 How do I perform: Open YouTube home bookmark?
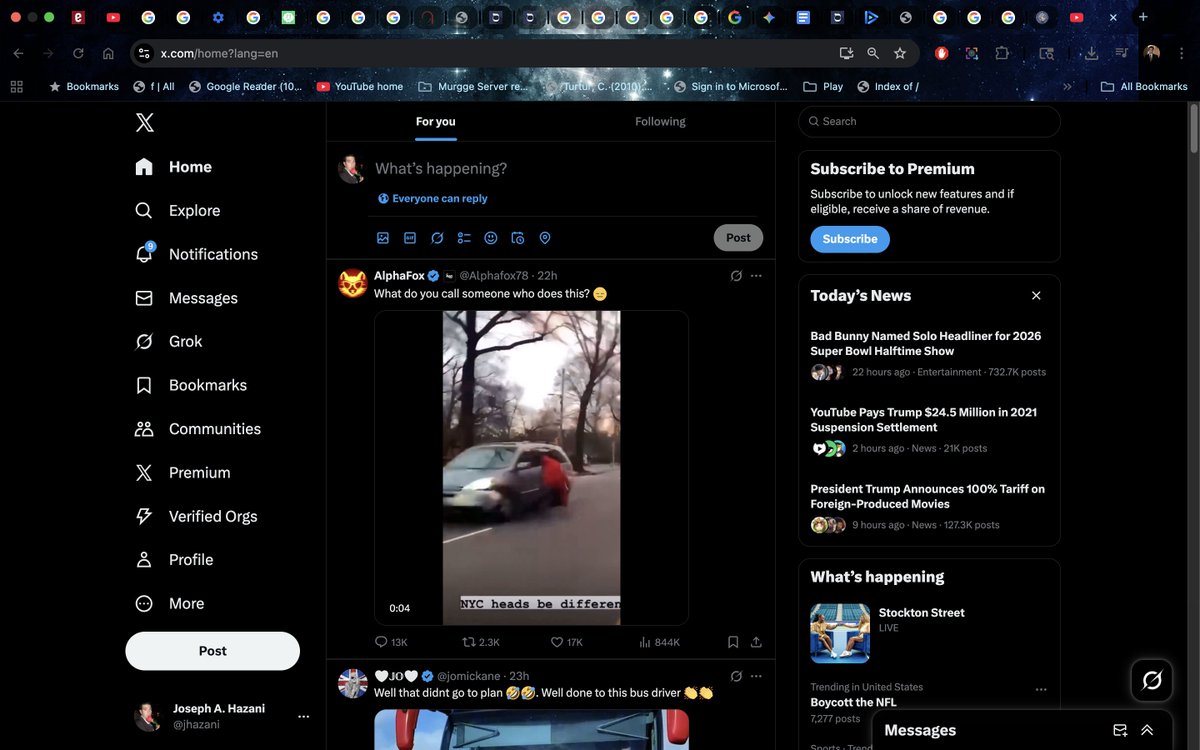(360, 87)
